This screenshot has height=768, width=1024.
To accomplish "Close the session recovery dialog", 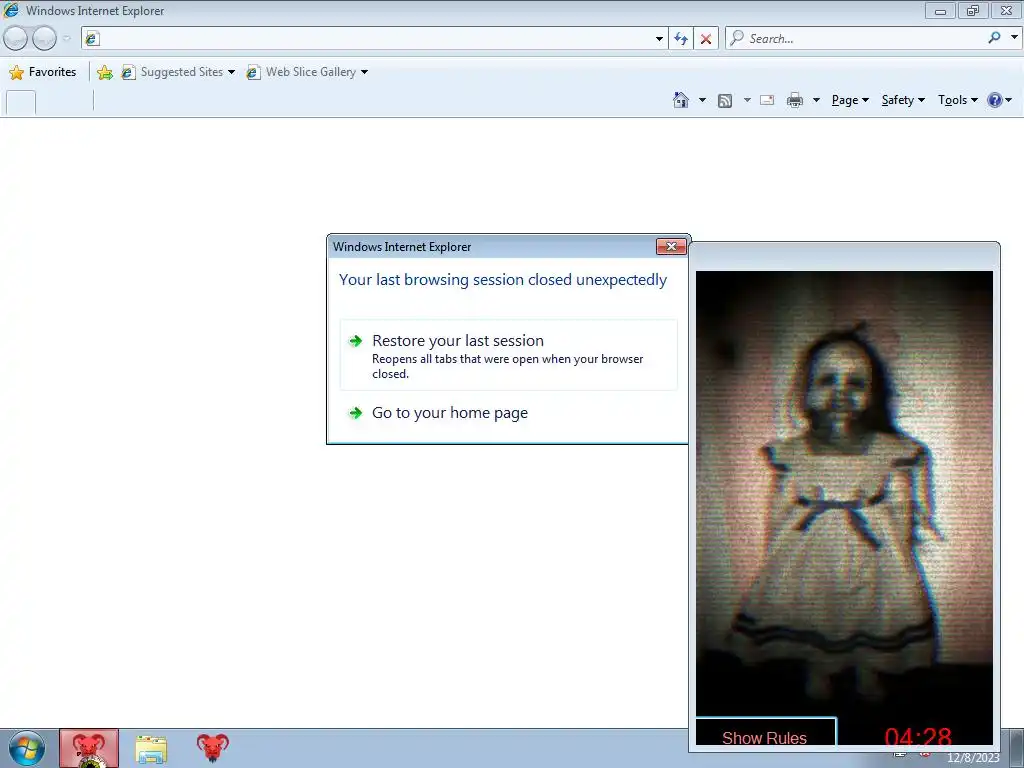I will 671,246.
